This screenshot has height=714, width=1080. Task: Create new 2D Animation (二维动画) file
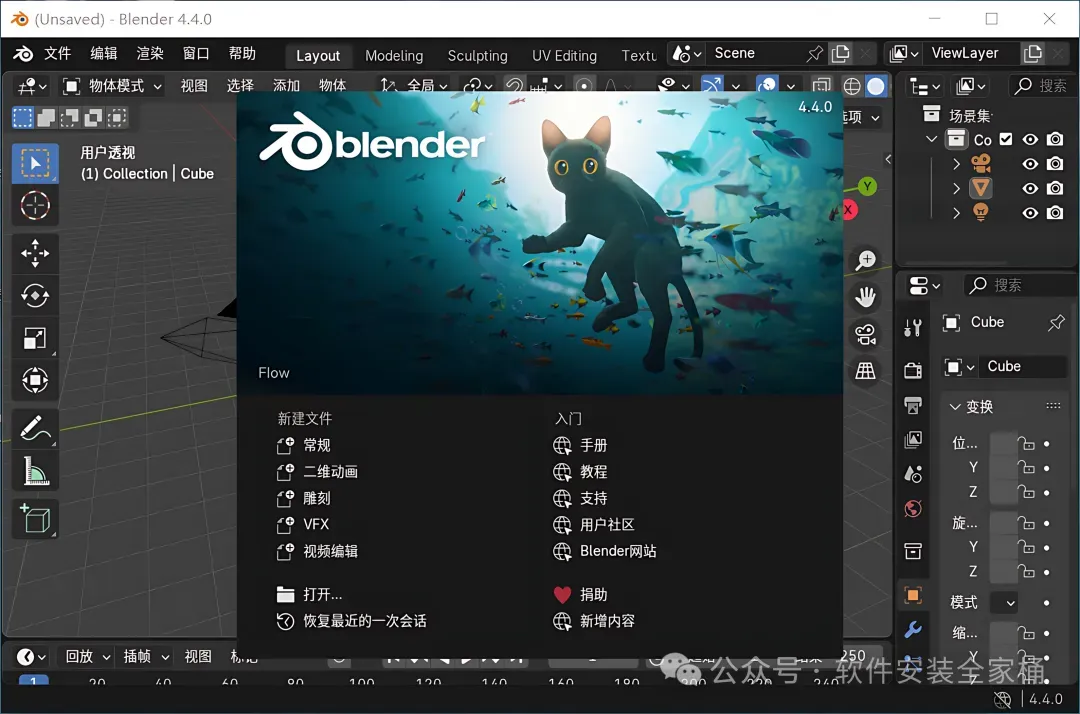pyautogui.click(x=318, y=472)
